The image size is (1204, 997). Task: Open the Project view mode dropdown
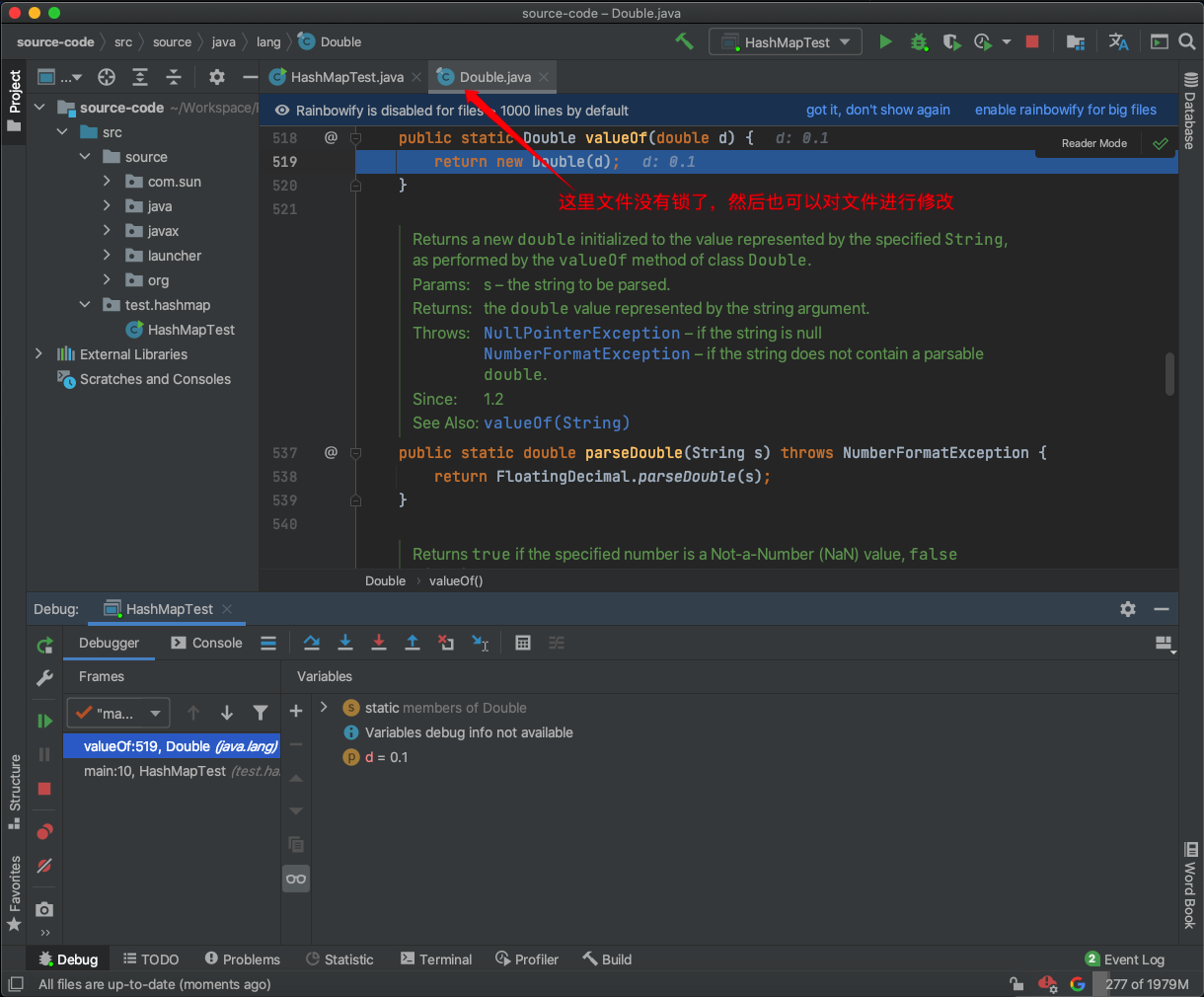60,77
